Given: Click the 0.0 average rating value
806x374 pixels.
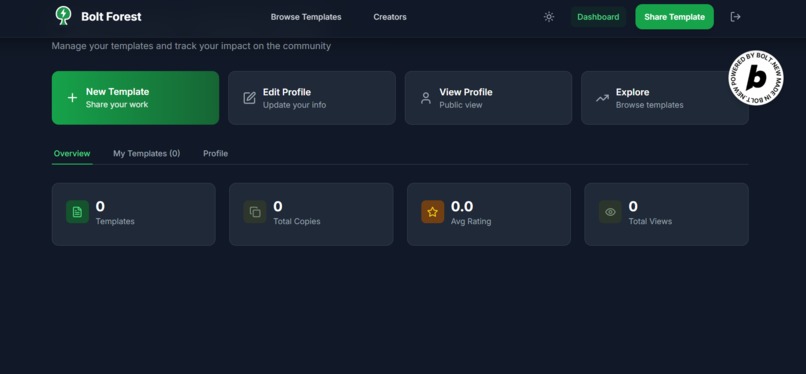Looking at the screenshot, I should (x=462, y=207).
